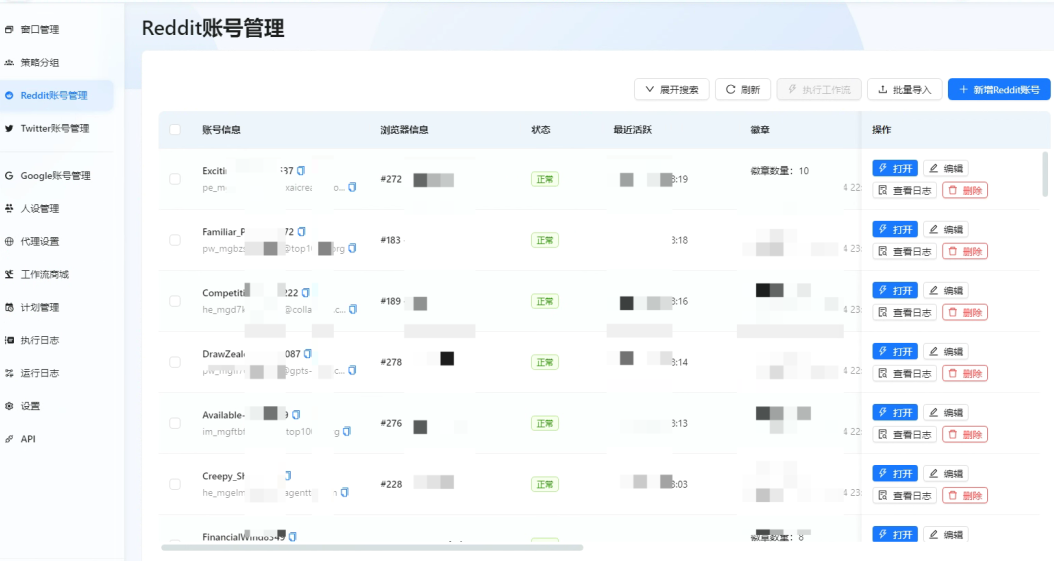Screen dimensions: 1054x561
Task: Click 查看日志 for browser #278 row
Action: [x=905, y=374]
